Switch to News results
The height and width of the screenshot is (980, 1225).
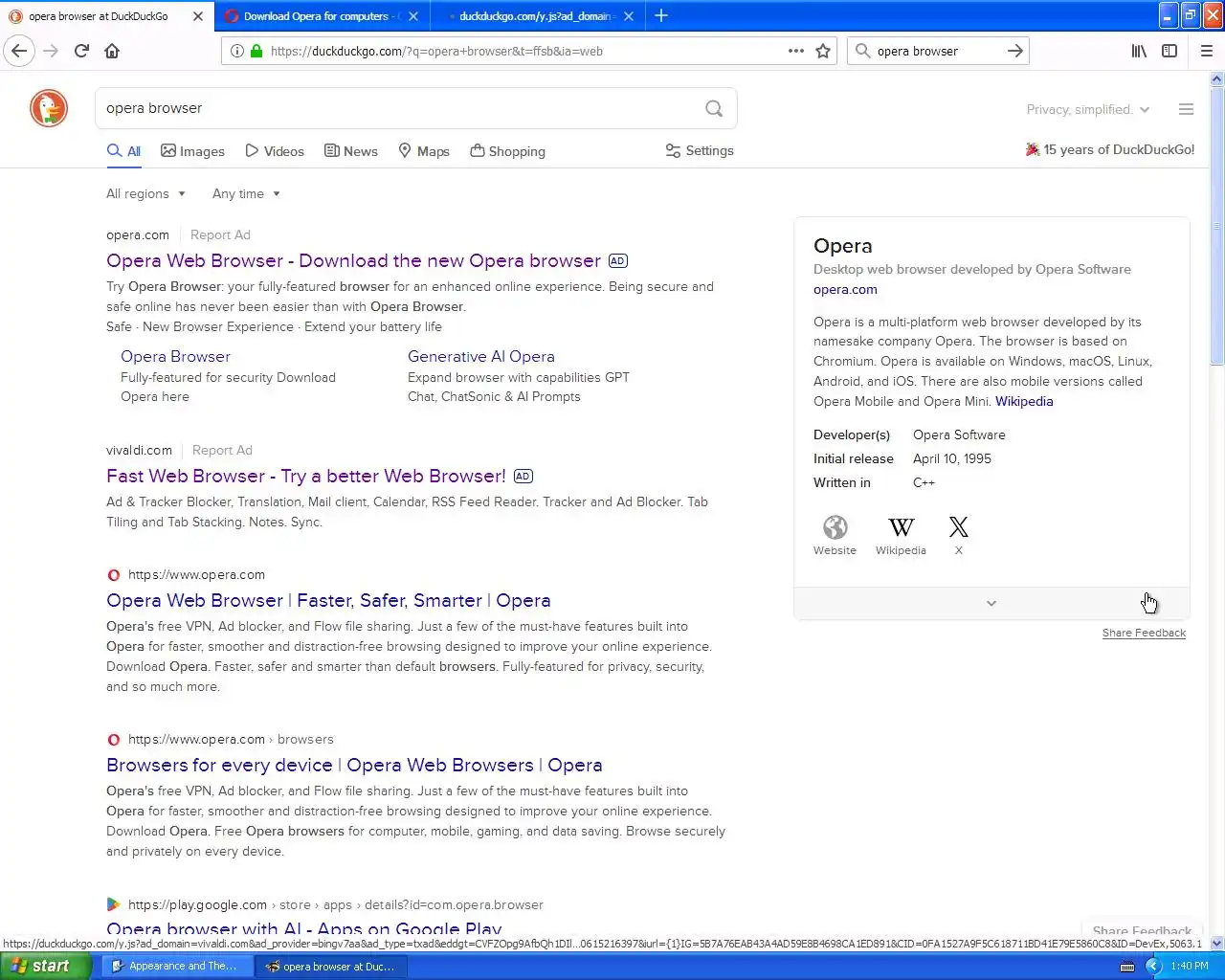351,151
